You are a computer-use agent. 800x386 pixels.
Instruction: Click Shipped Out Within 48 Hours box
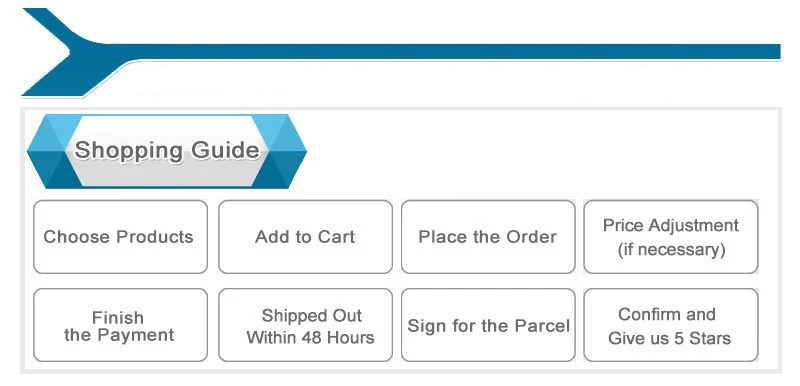point(305,325)
